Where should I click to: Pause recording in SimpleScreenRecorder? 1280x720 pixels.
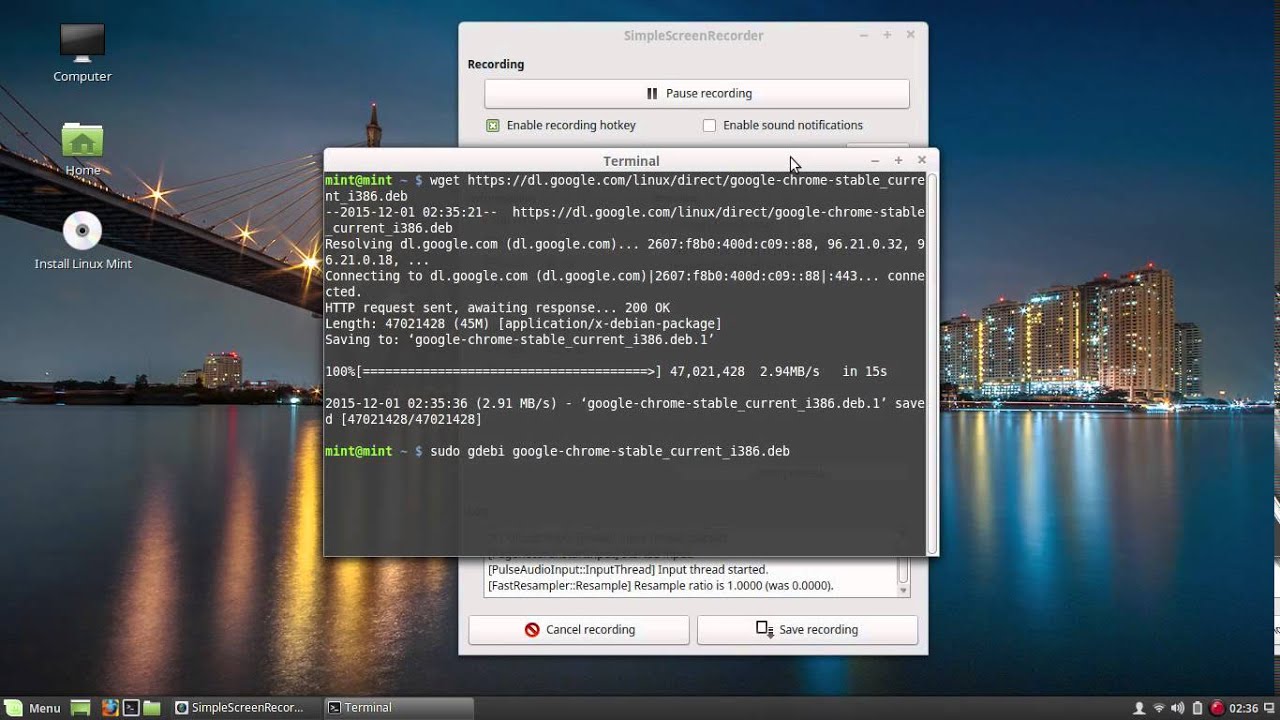[x=697, y=93]
